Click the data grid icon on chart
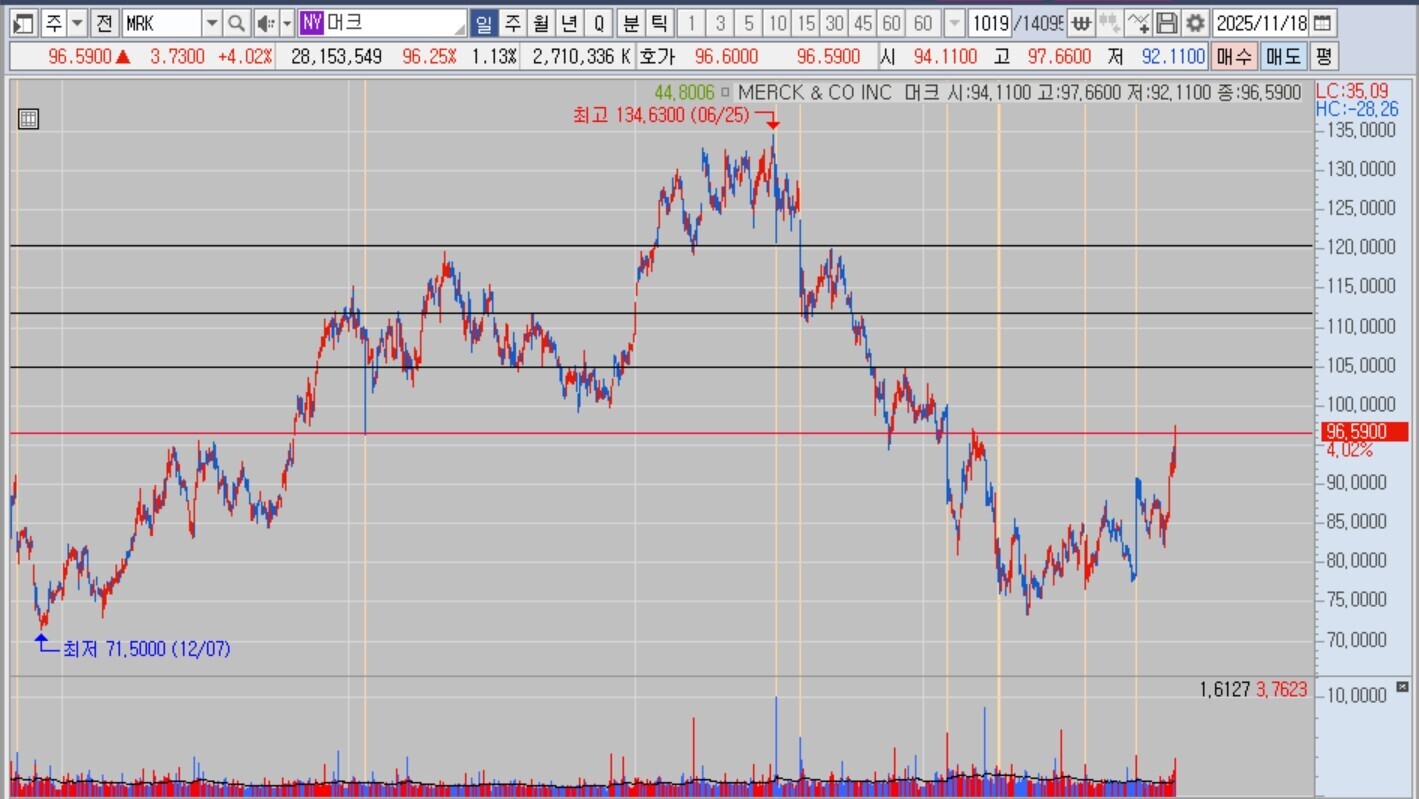Screen dimensions: 1419x799 click(28, 119)
